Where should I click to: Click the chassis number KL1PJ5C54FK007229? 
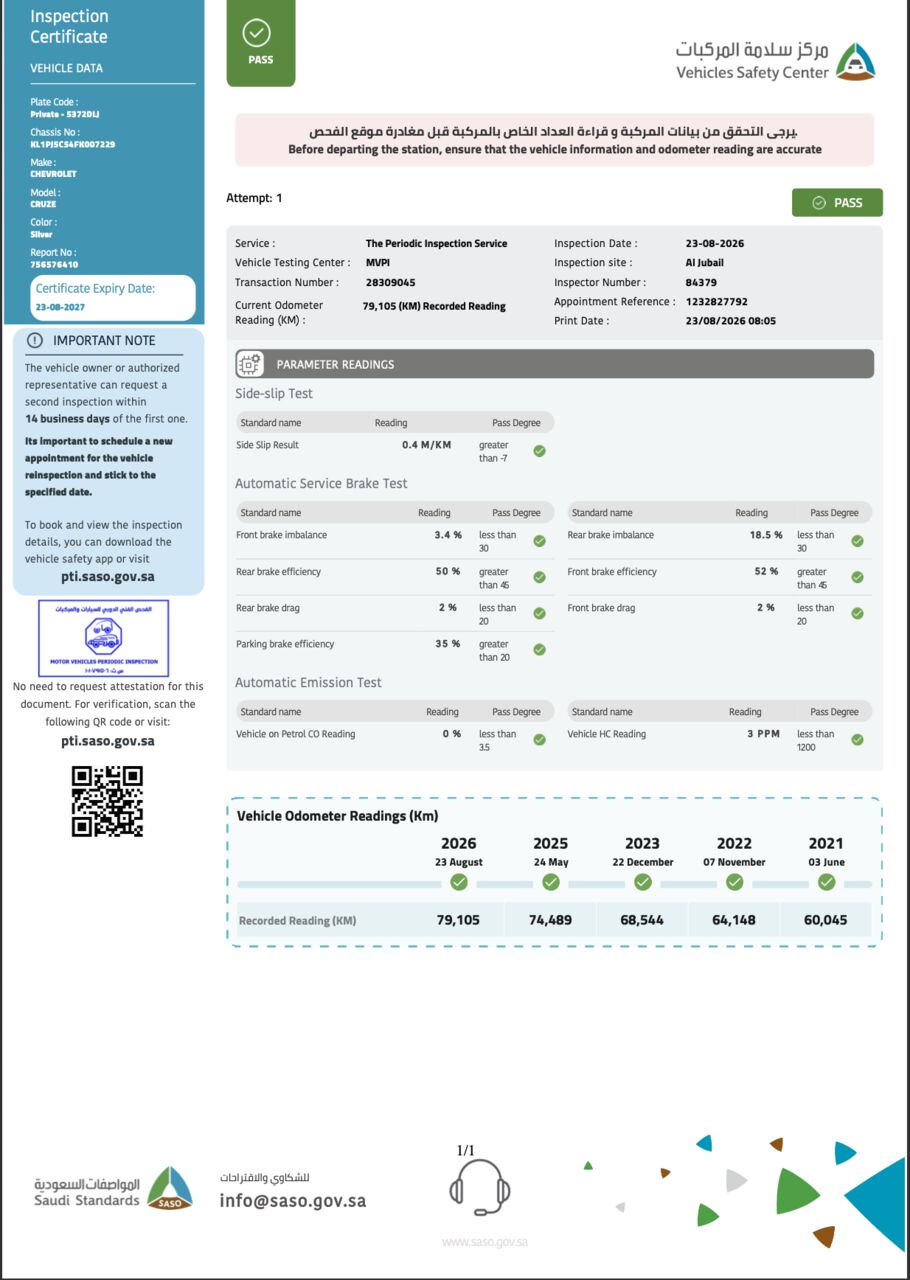pyautogui.click(x=73, y=144)
